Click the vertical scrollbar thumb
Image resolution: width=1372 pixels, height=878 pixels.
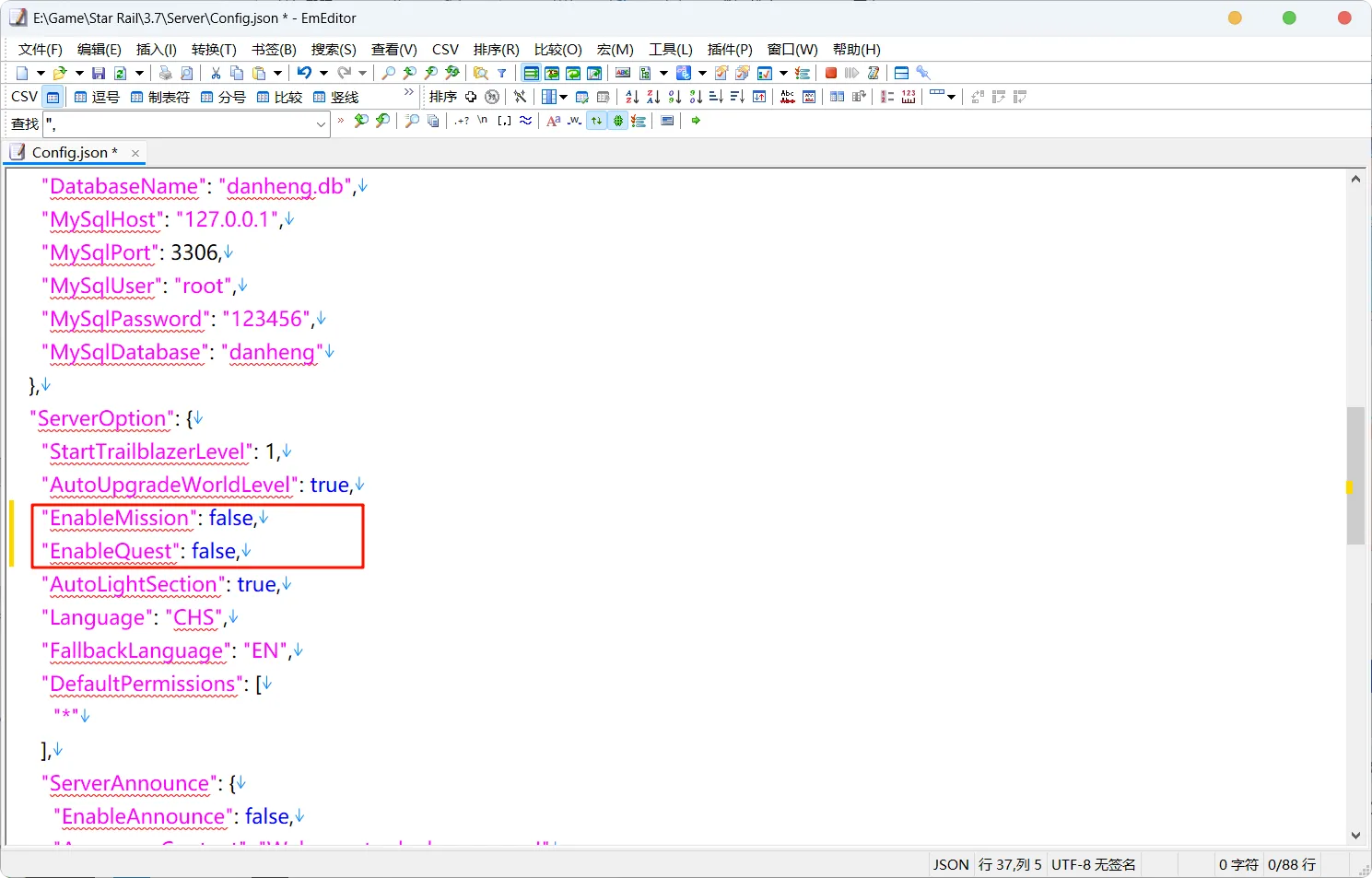pyautogui.click(x=1355, y=474)
